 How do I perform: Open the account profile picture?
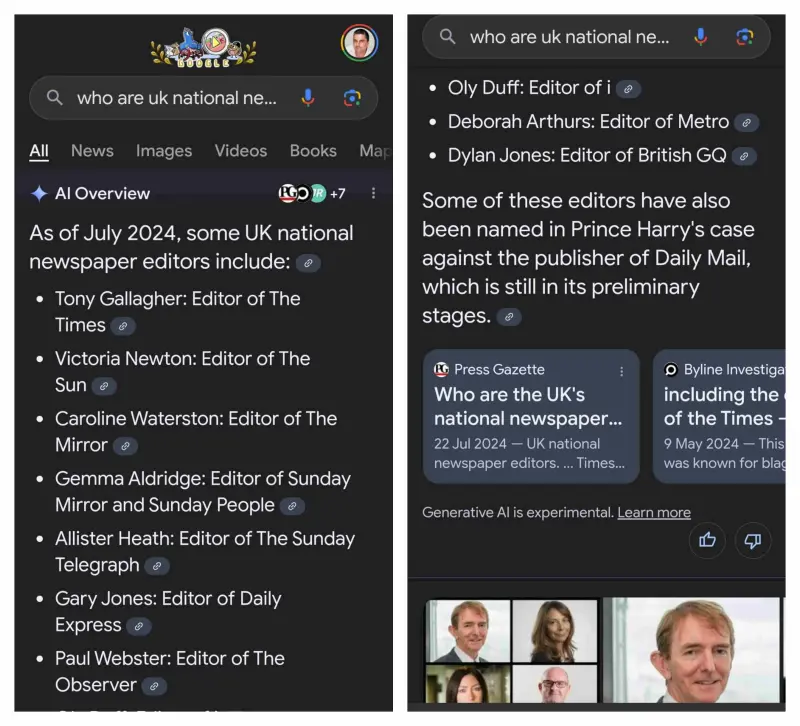(360, 43)
